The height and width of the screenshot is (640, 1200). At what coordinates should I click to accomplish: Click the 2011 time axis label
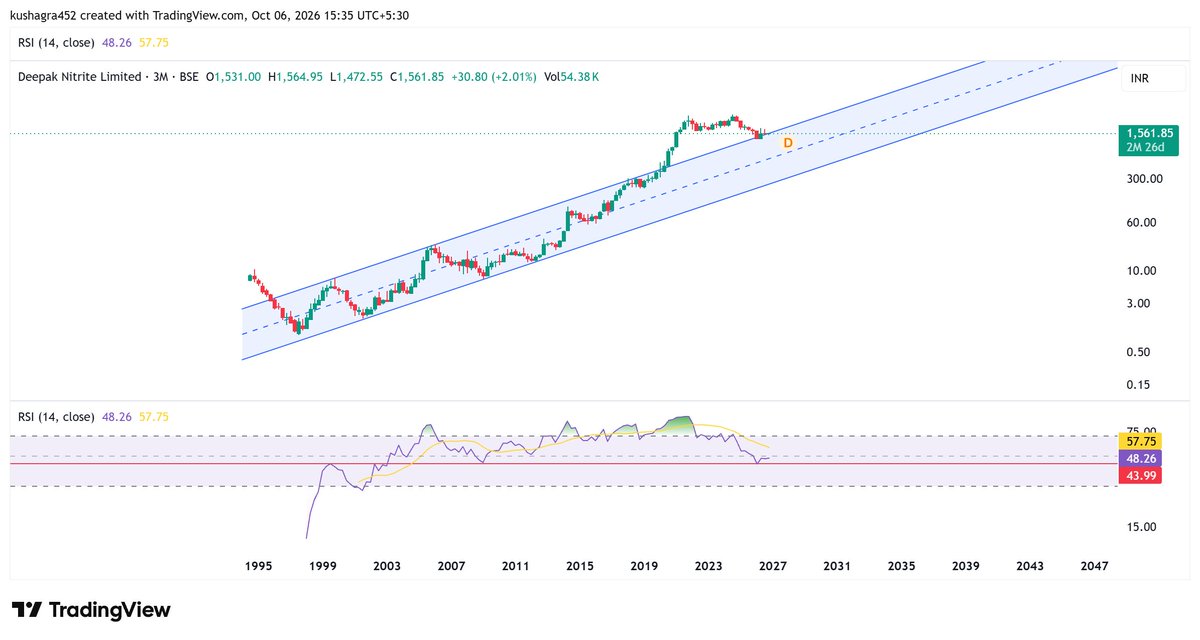[515, 566]
